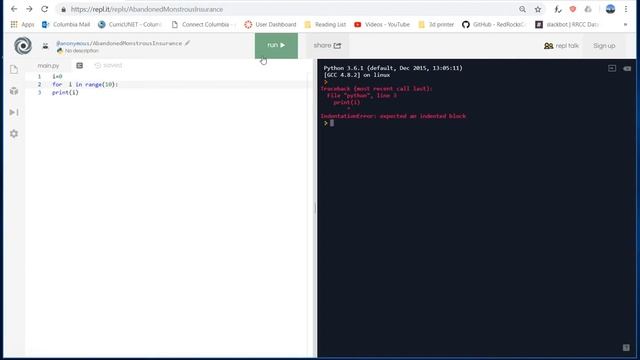Click the zoom magnifier icon in address bar
640x360 pixels.
tap(522, 9)
